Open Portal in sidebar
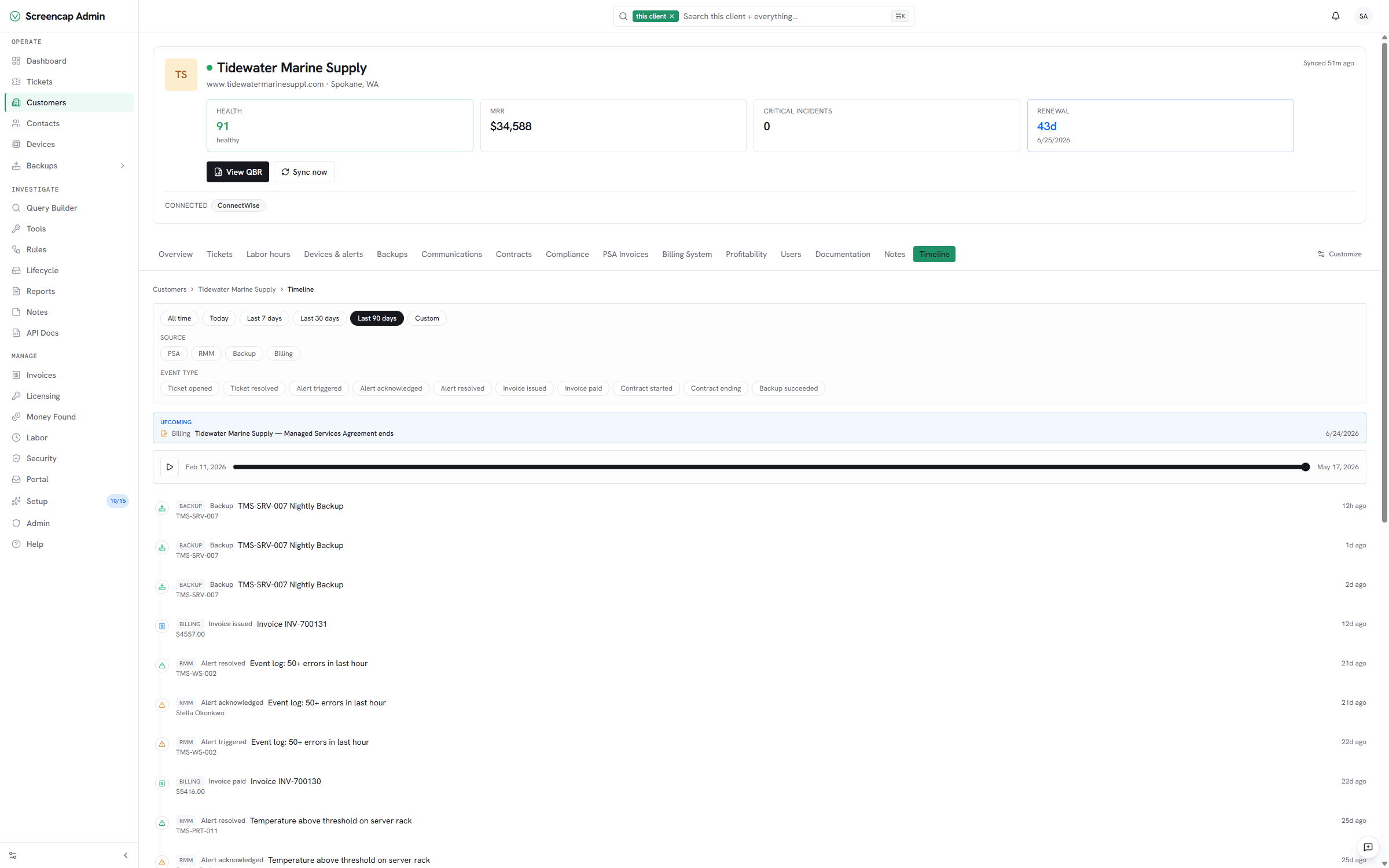Screen dimensions: 1389x868 [69, 479]
